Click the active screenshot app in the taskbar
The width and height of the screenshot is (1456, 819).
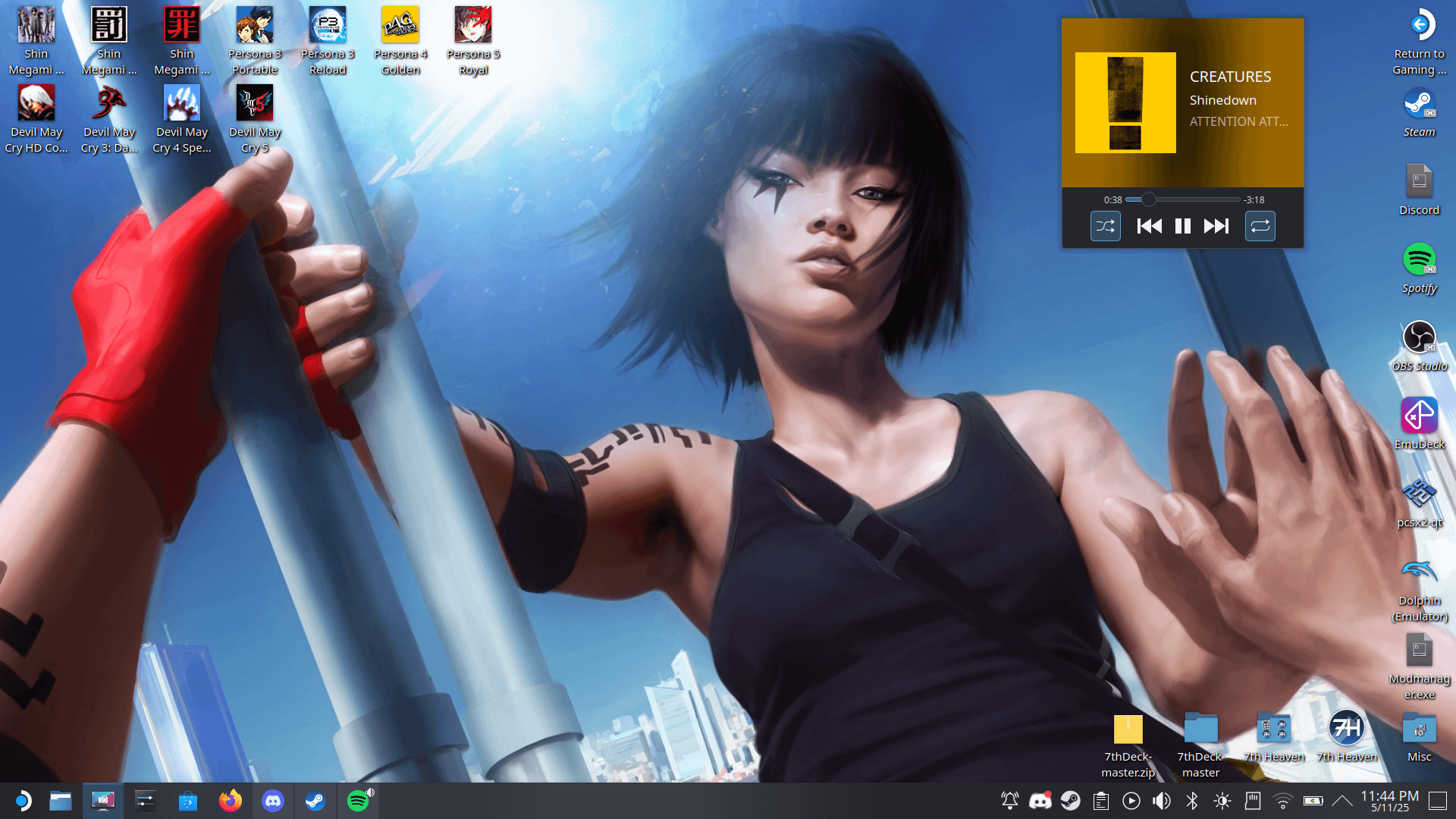tap(103, 801)
